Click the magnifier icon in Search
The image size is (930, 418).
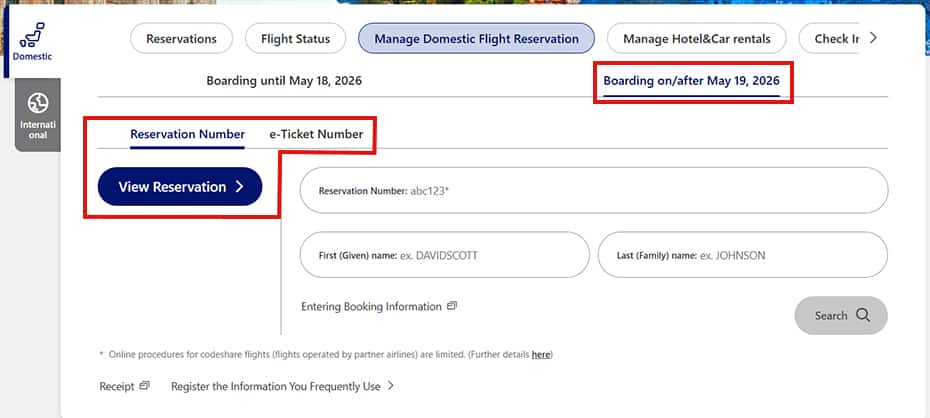click(x=863, y=315)
